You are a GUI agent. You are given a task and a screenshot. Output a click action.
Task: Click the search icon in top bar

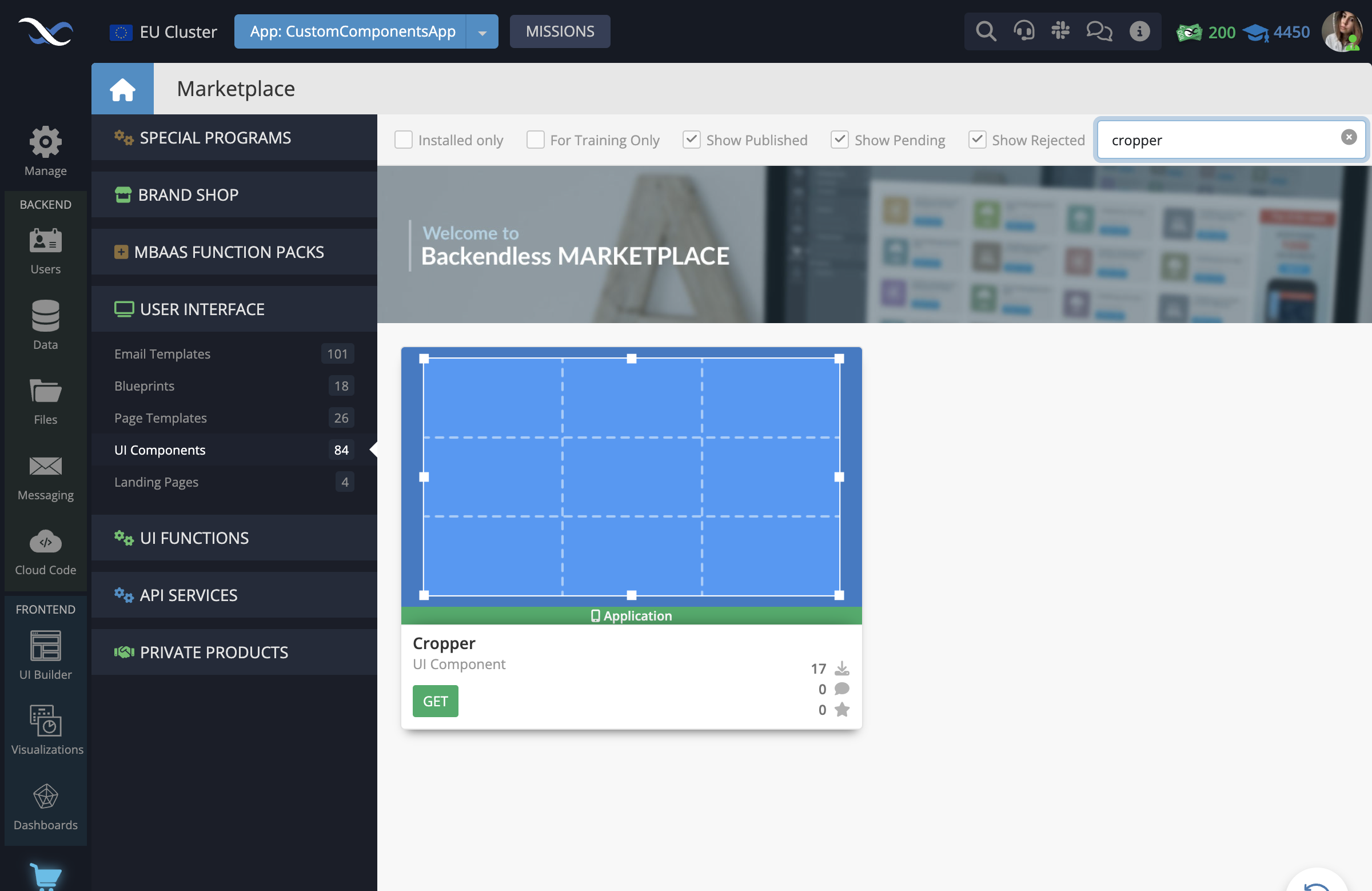click(986, 31)
